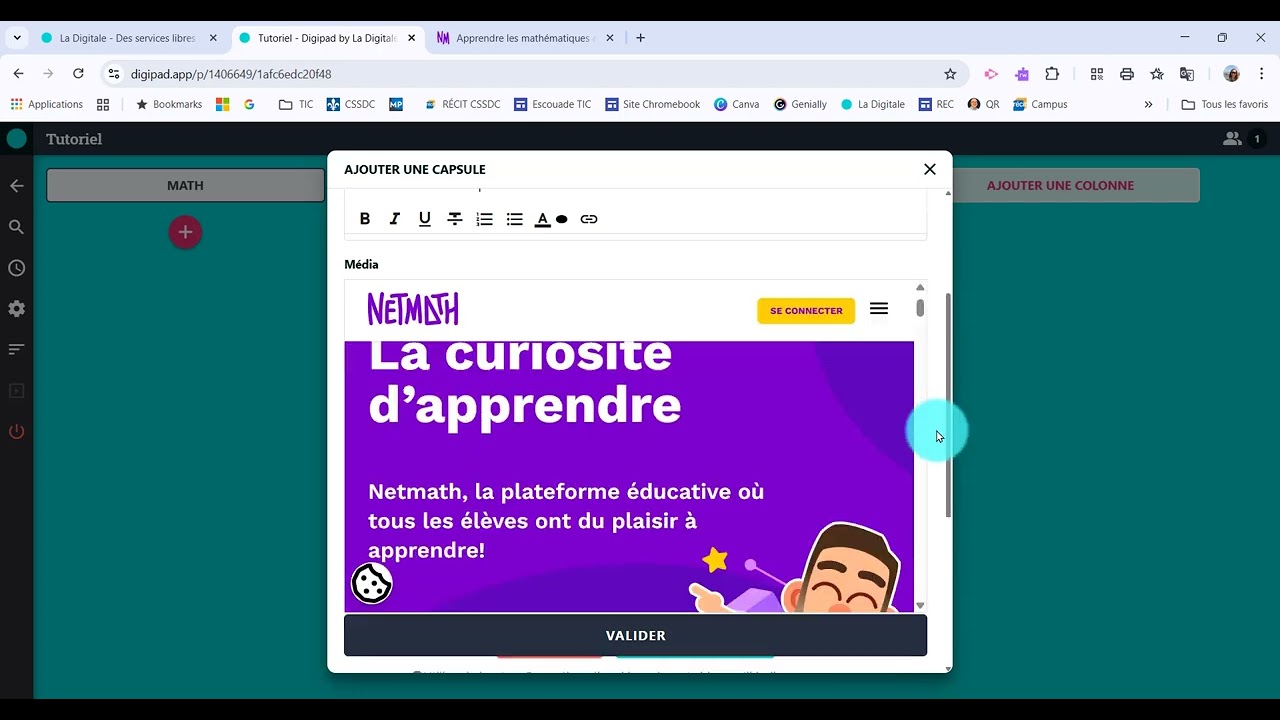Open the TIC bookmarks folder
The height and width of the screenshot is (720, 1280).
tap(296, 104)
